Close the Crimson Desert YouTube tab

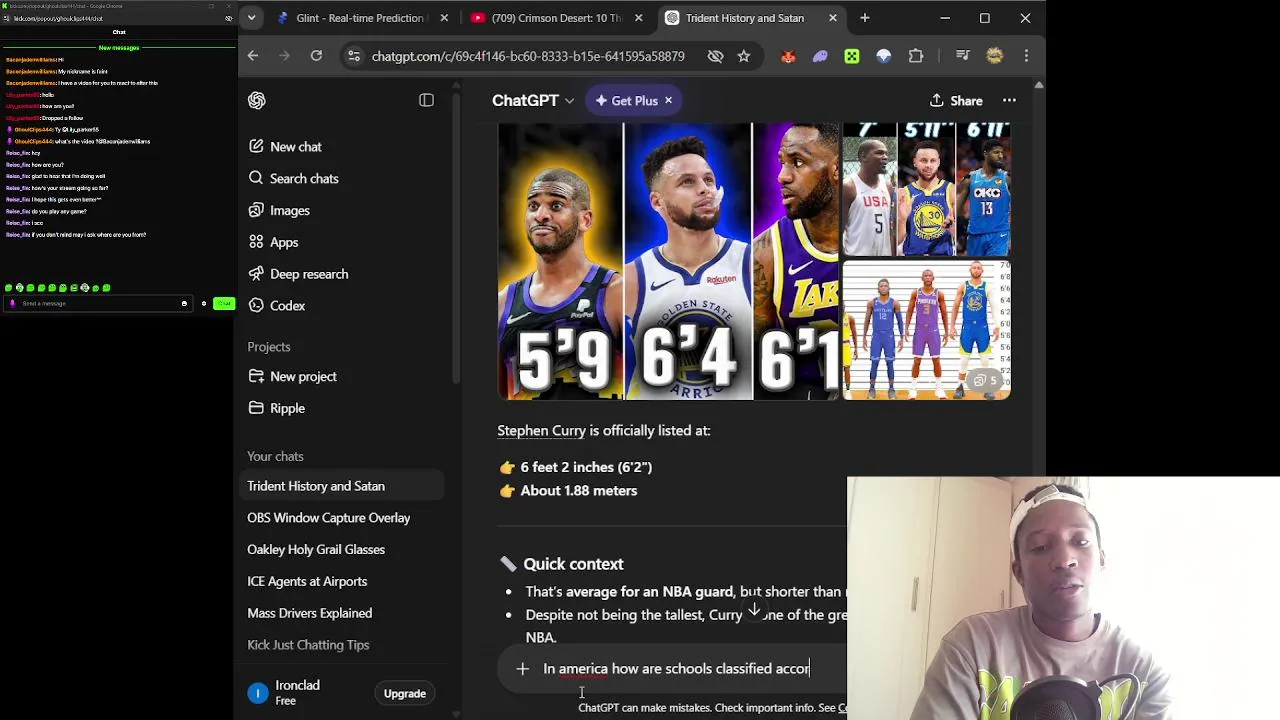pyautogui.click(x=638, y=18)
